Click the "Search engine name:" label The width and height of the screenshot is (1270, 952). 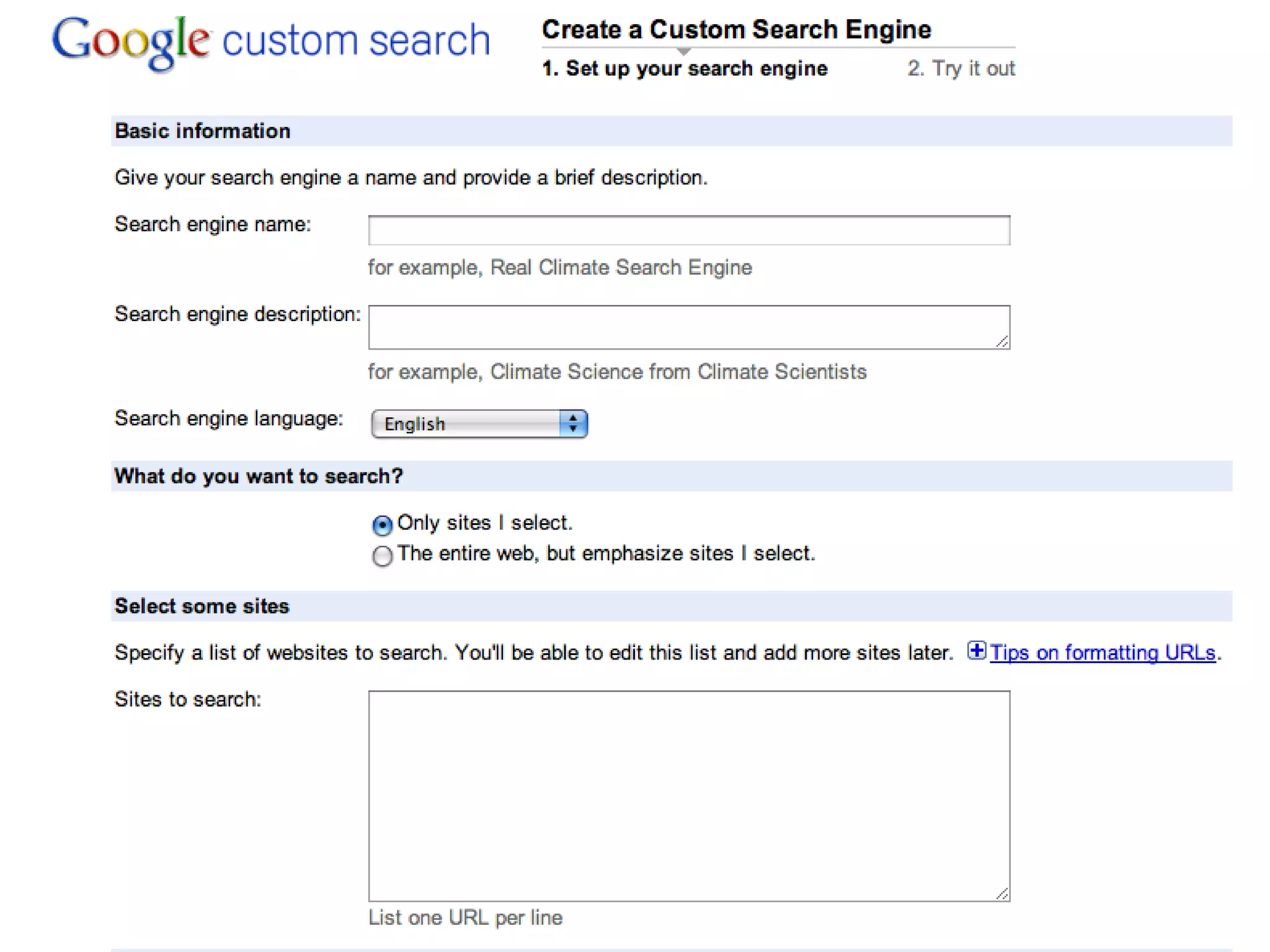213,224
